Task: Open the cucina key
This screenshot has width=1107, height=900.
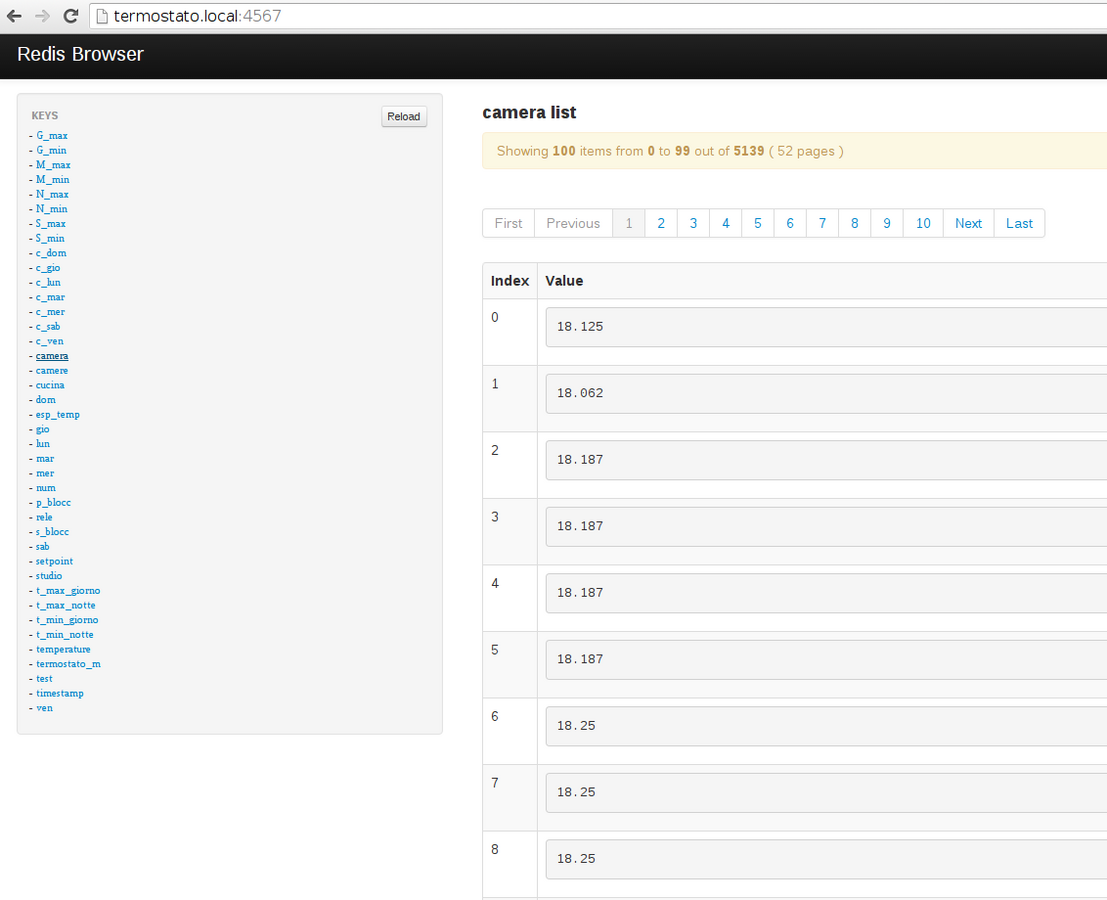Action: pos(50,385)
